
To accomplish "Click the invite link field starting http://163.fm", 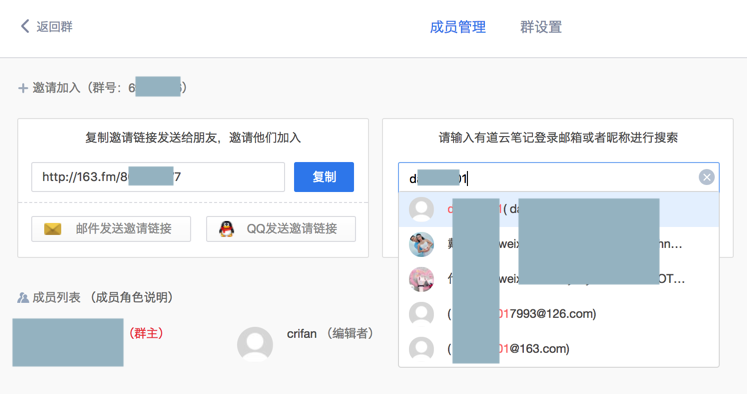I will click(x=158, y=177).
